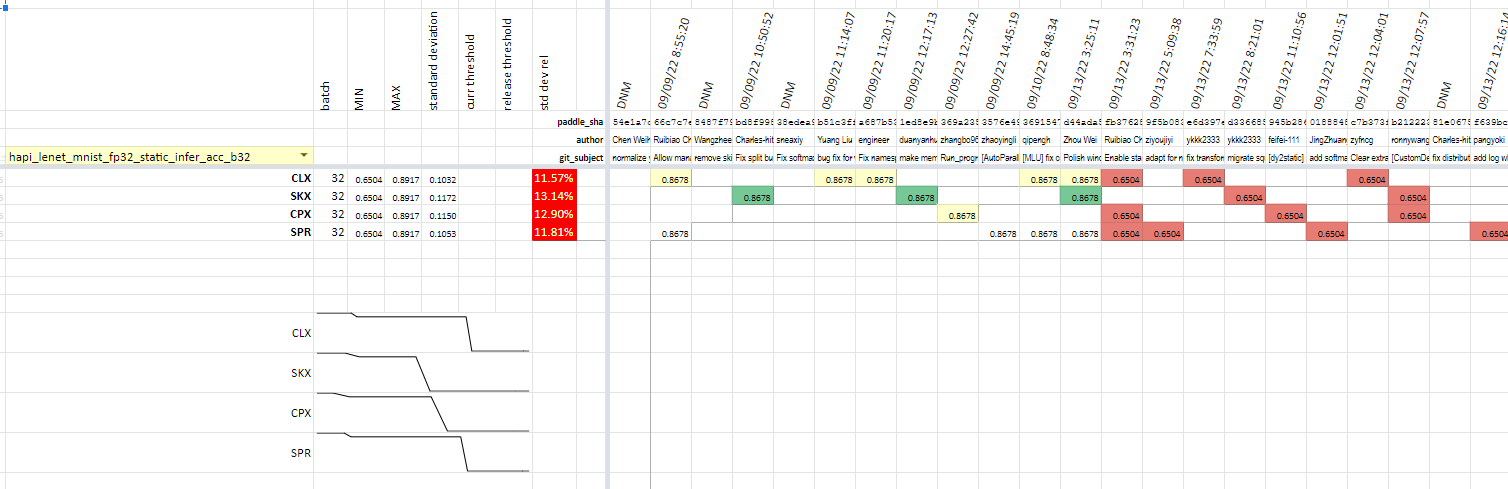This screenshot has width=1508, height=489.
Task: Click the 09/09/22 14:45:19 timestamp header
Action: 1001,61
